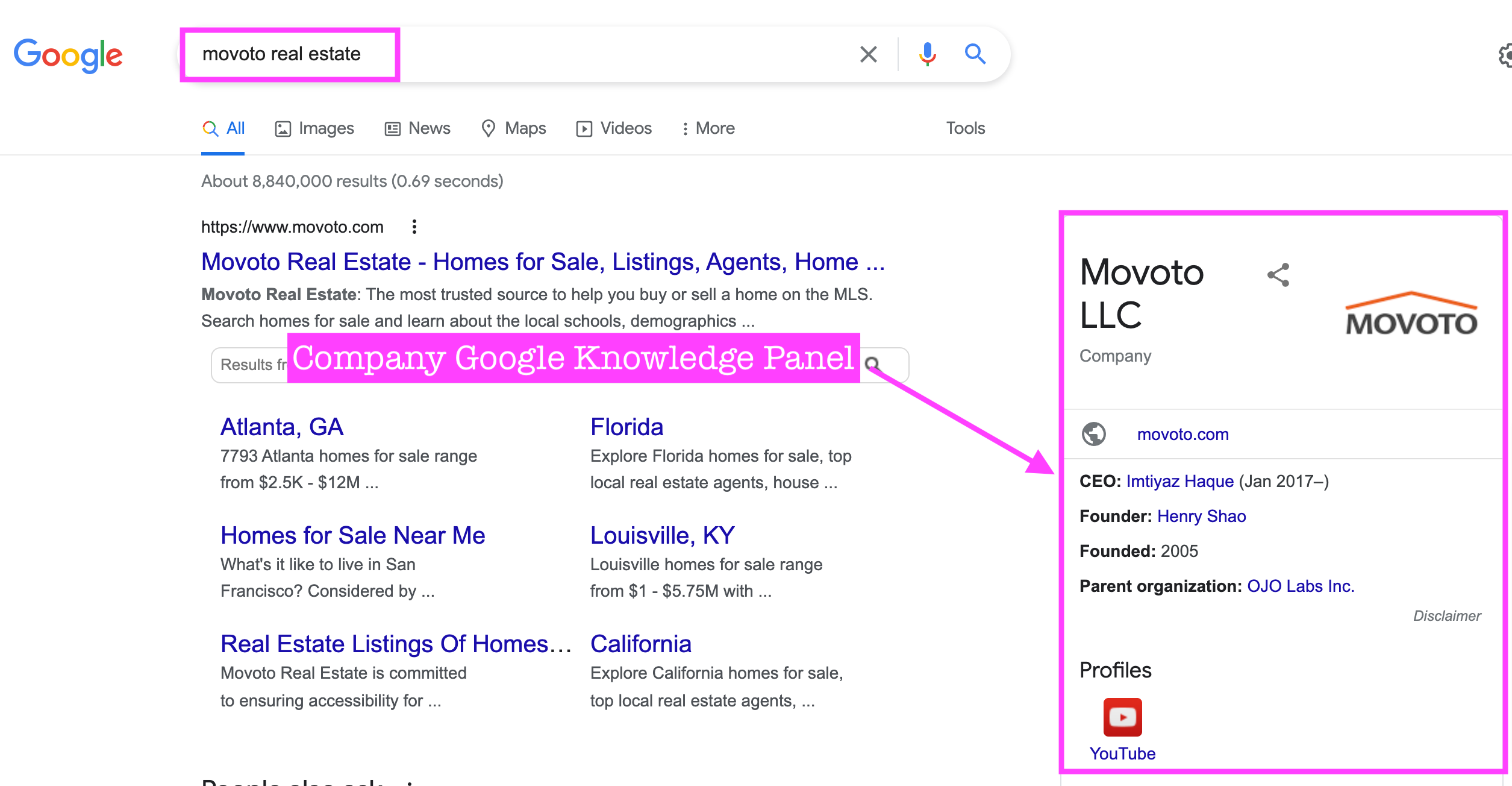Screen dimensions: 1512x786
Task: Open the Imtiyaz Haque CEO link
Action: click(x=1179, y=481)
